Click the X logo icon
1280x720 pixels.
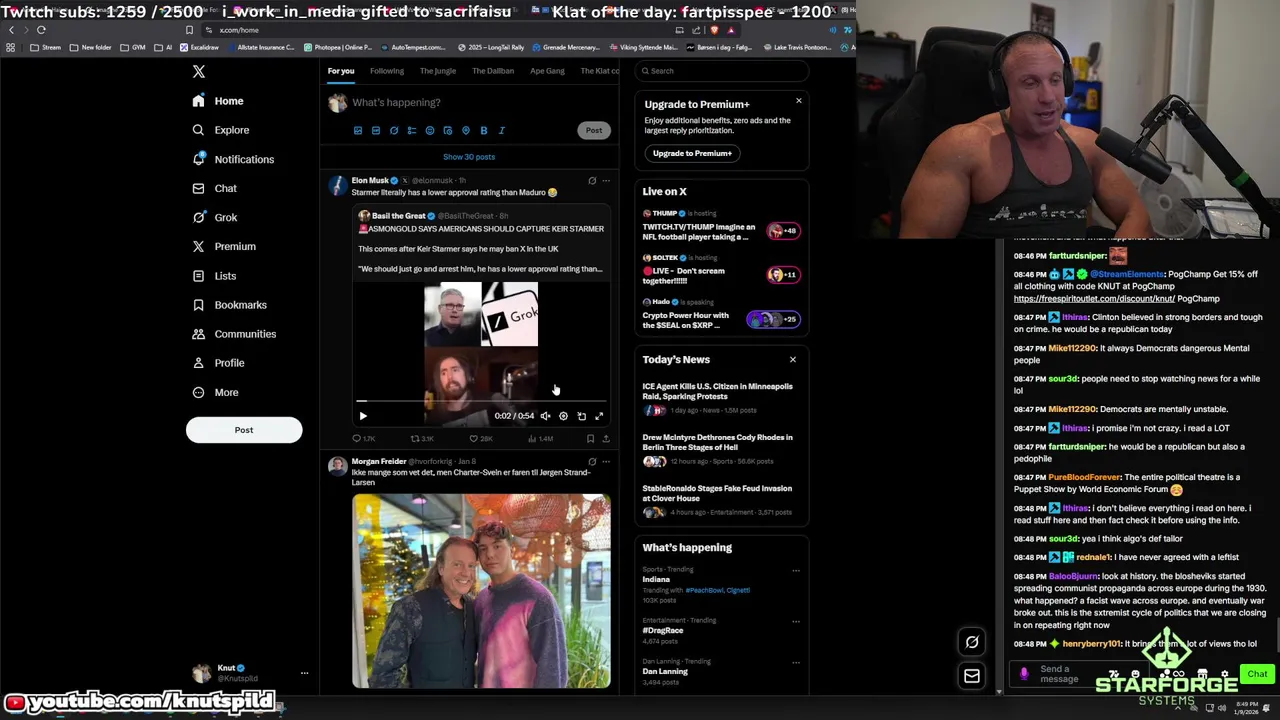tap(198, 71)
